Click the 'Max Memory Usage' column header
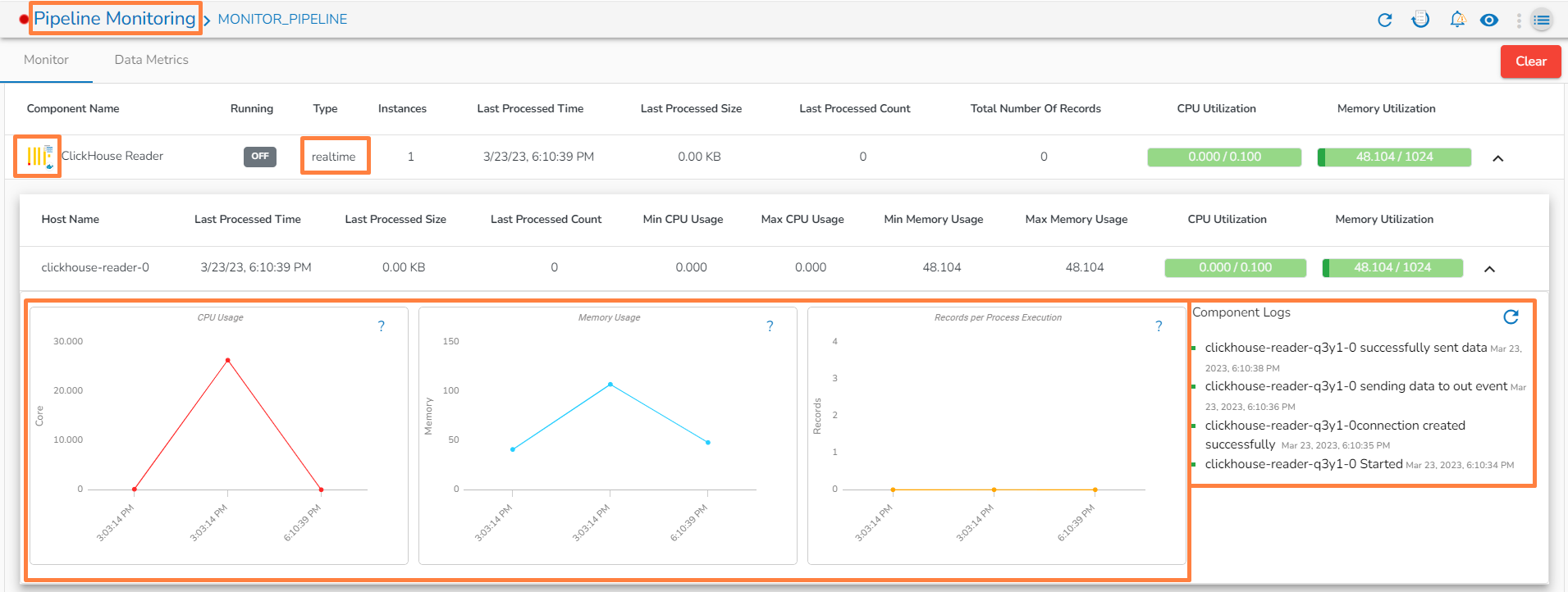Image resolution: width=1568 pixels, height=592 pixels. tap(1077, 219)
